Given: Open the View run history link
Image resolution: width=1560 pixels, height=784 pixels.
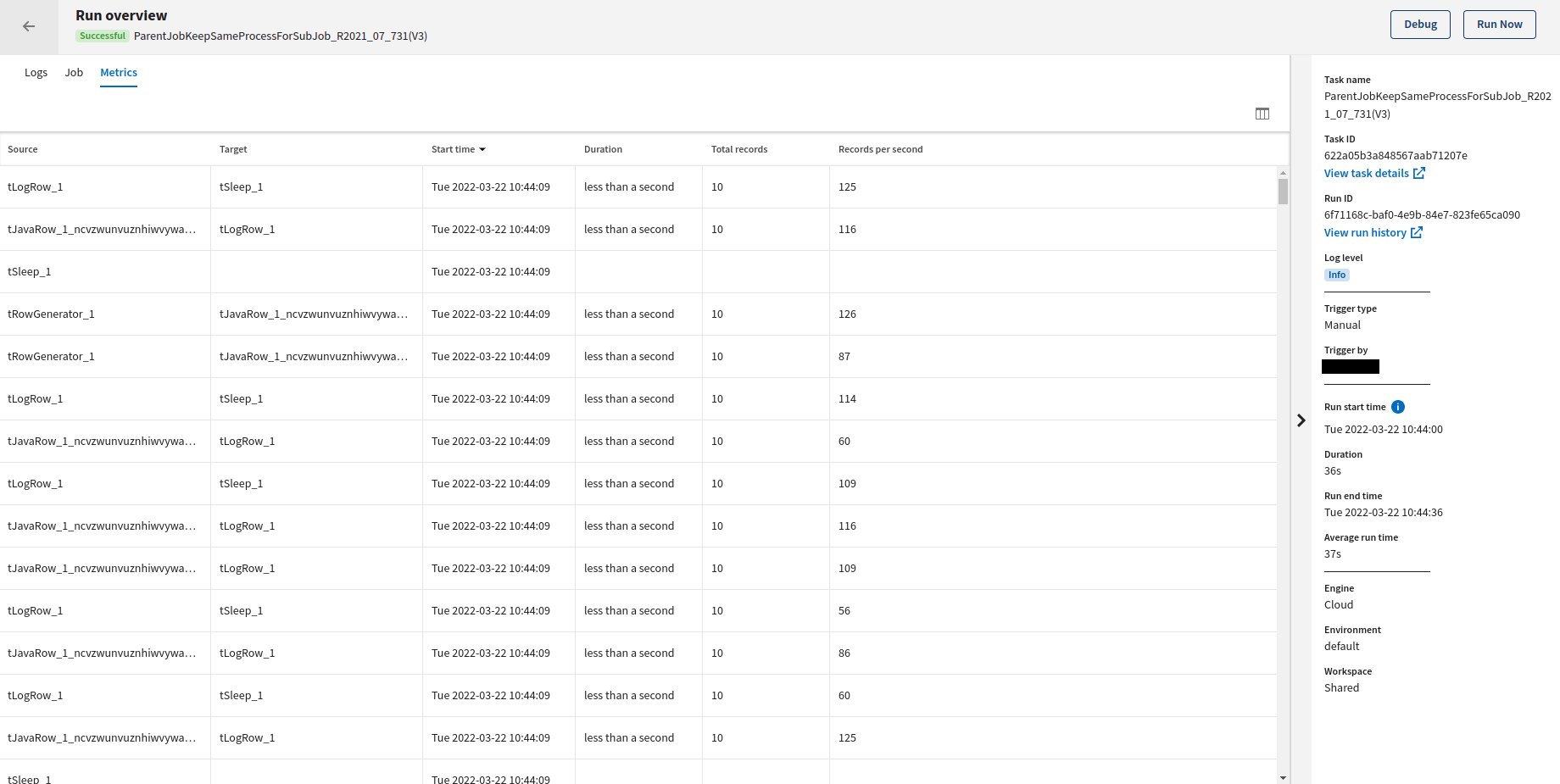Looking at the screenshot, I should pos(1365,232).
